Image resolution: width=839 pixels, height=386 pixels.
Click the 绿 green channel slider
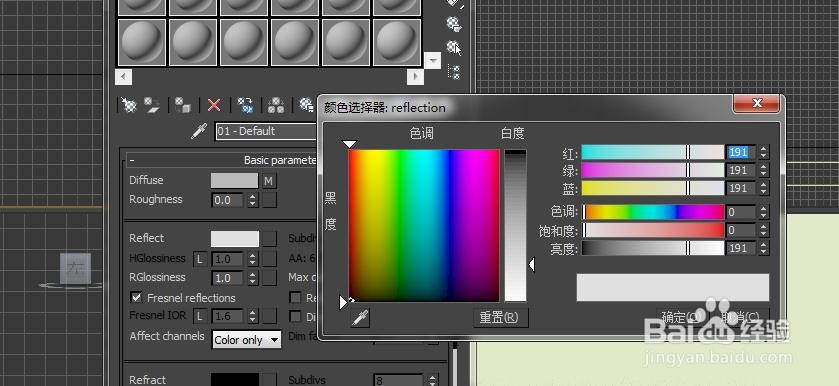(652, 170)
